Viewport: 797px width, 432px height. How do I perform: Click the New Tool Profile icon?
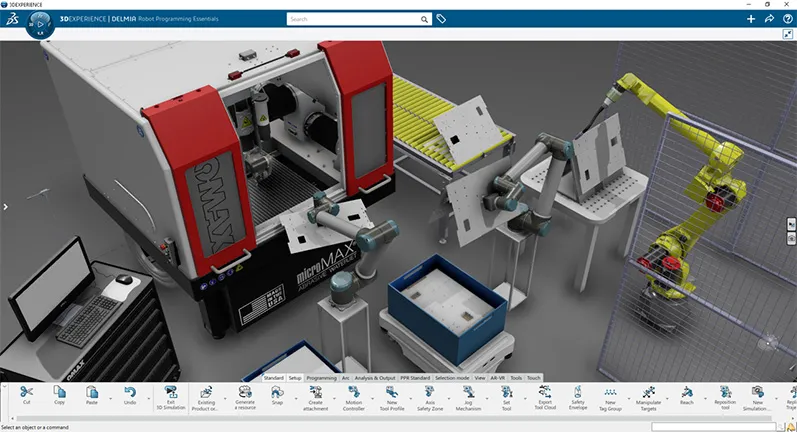pos(392,392)
